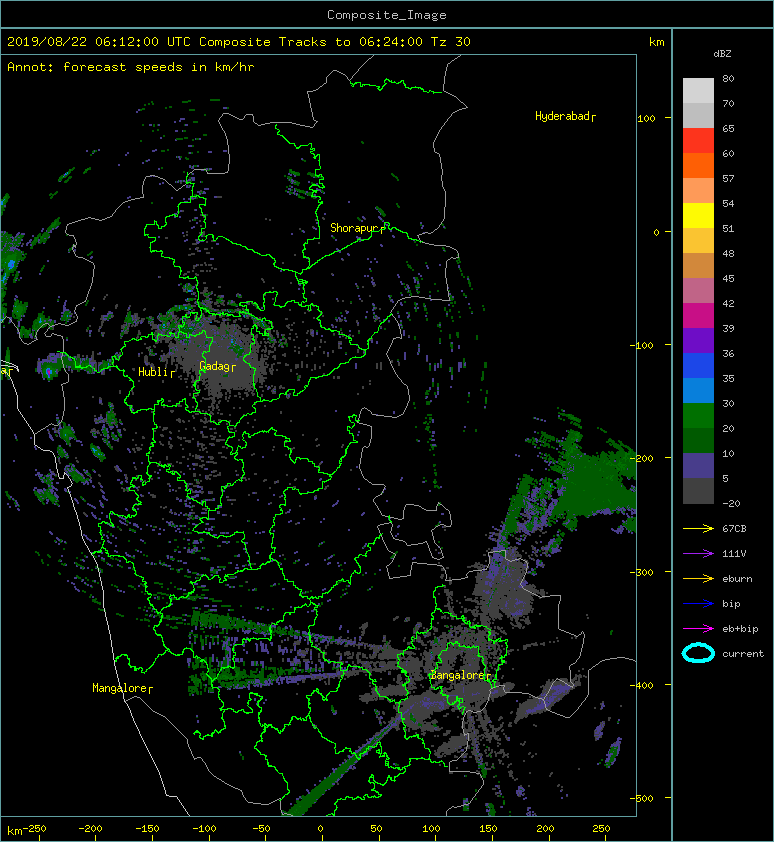Image resolution: width=774 pixels, height=842 pixels.
Task: Click the '42' value on dBZ scale
Action: tap(728, 303)
